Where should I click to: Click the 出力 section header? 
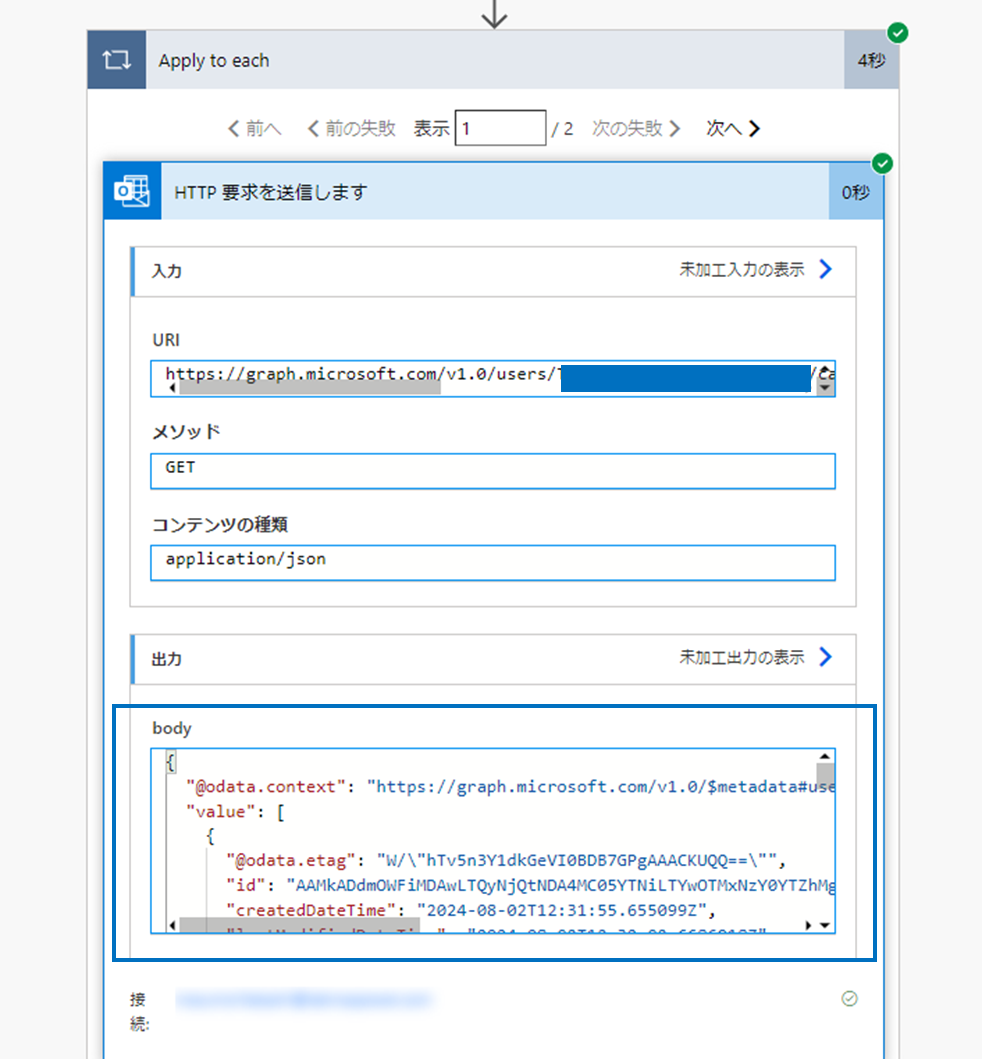click(x=494, y=659)
